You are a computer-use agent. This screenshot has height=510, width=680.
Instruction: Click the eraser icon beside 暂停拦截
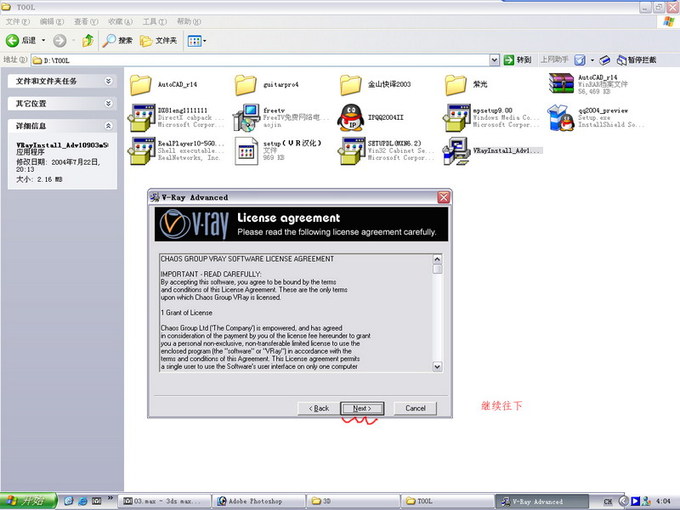point(605,60)
